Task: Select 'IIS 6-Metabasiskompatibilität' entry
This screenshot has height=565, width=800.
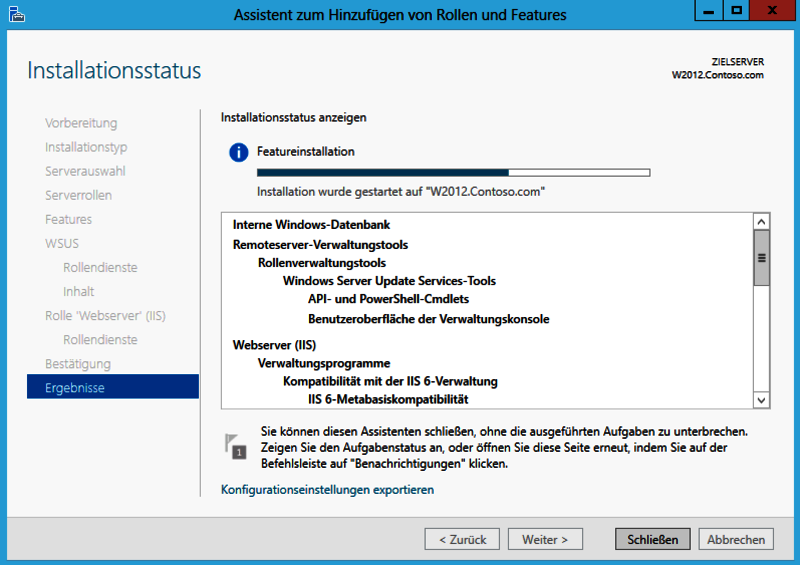Action: point(388,399)
